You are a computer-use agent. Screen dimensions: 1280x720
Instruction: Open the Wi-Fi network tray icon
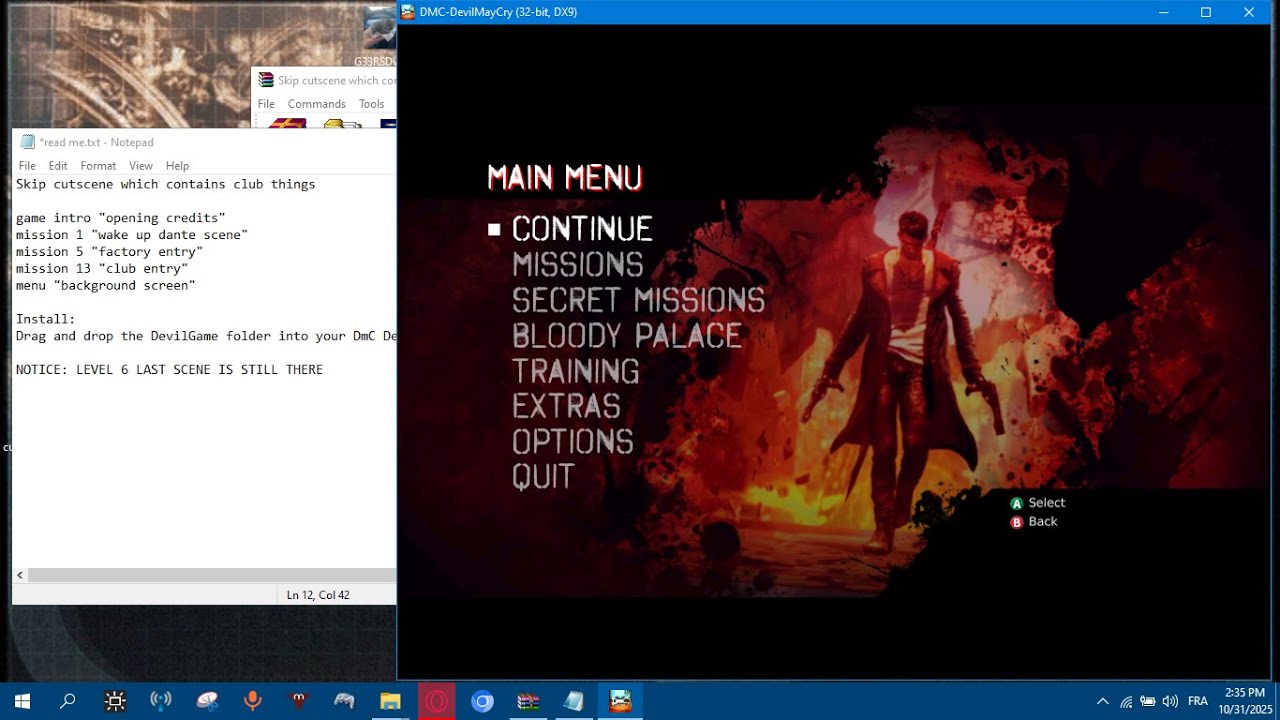1126,701
